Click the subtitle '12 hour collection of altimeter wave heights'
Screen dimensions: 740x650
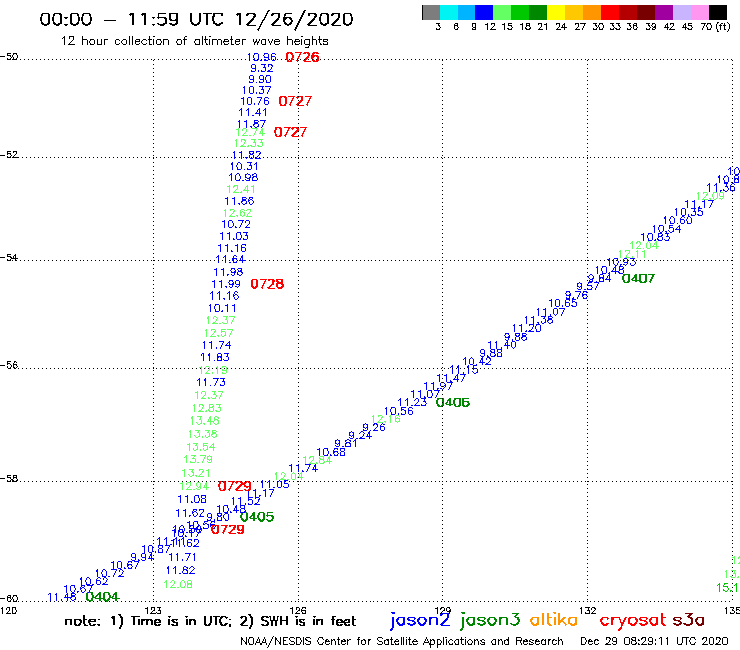pyautogui.click(x=194, y=41)
